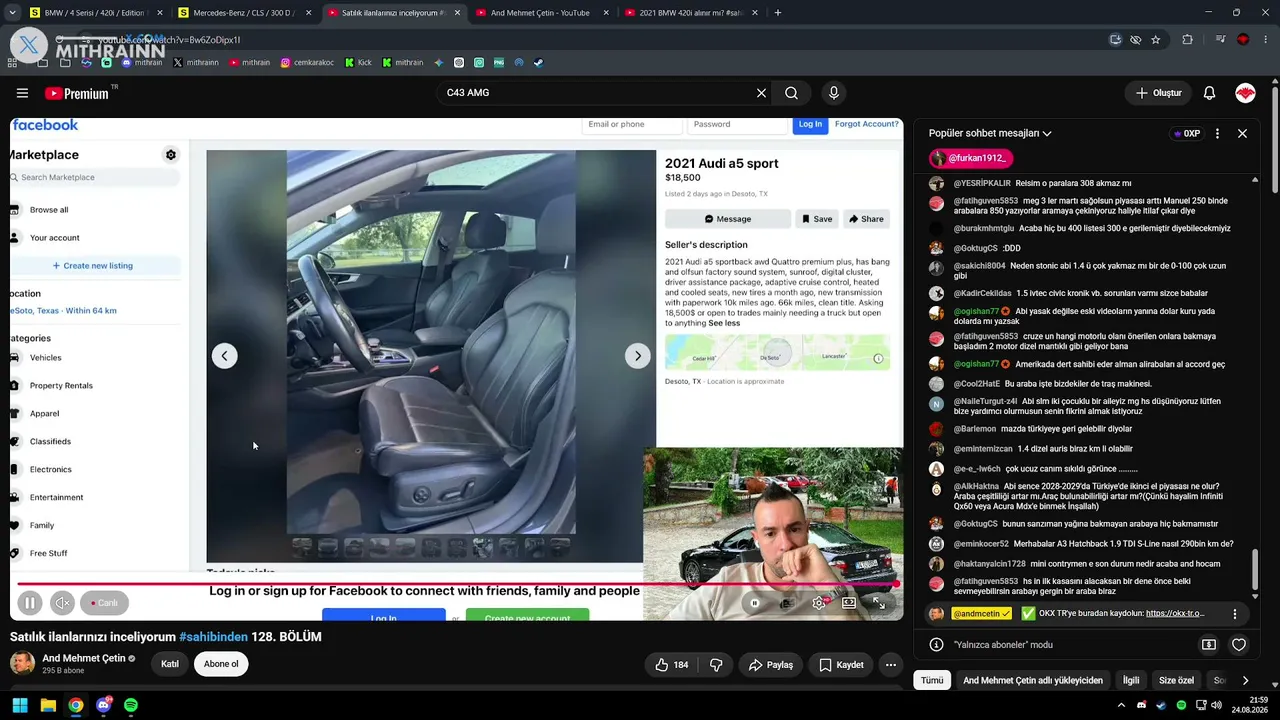Open And Mehmet Çetin channel avatar
Viewport: 1280px width, 720px height.
(x=22, y=663)
